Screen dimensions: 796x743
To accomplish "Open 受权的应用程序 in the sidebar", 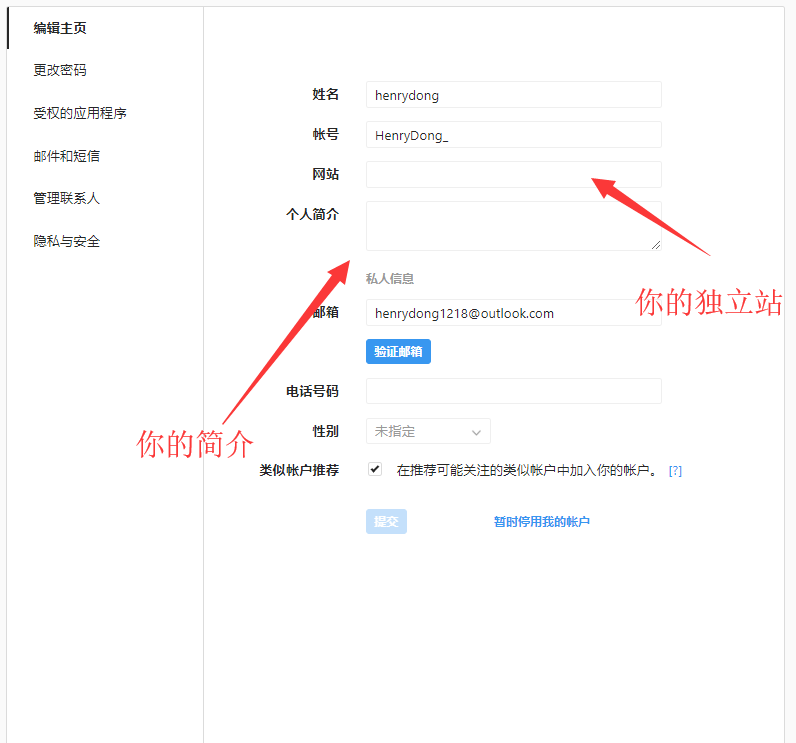I will point(80,113).
